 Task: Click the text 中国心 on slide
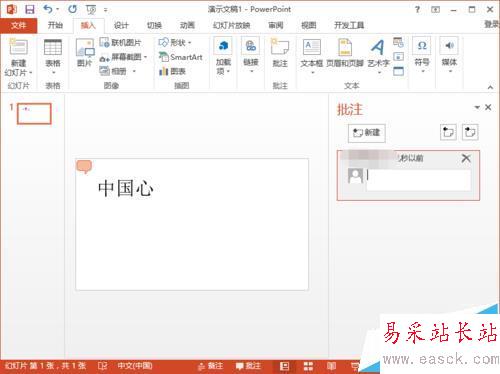coord(126,188)
